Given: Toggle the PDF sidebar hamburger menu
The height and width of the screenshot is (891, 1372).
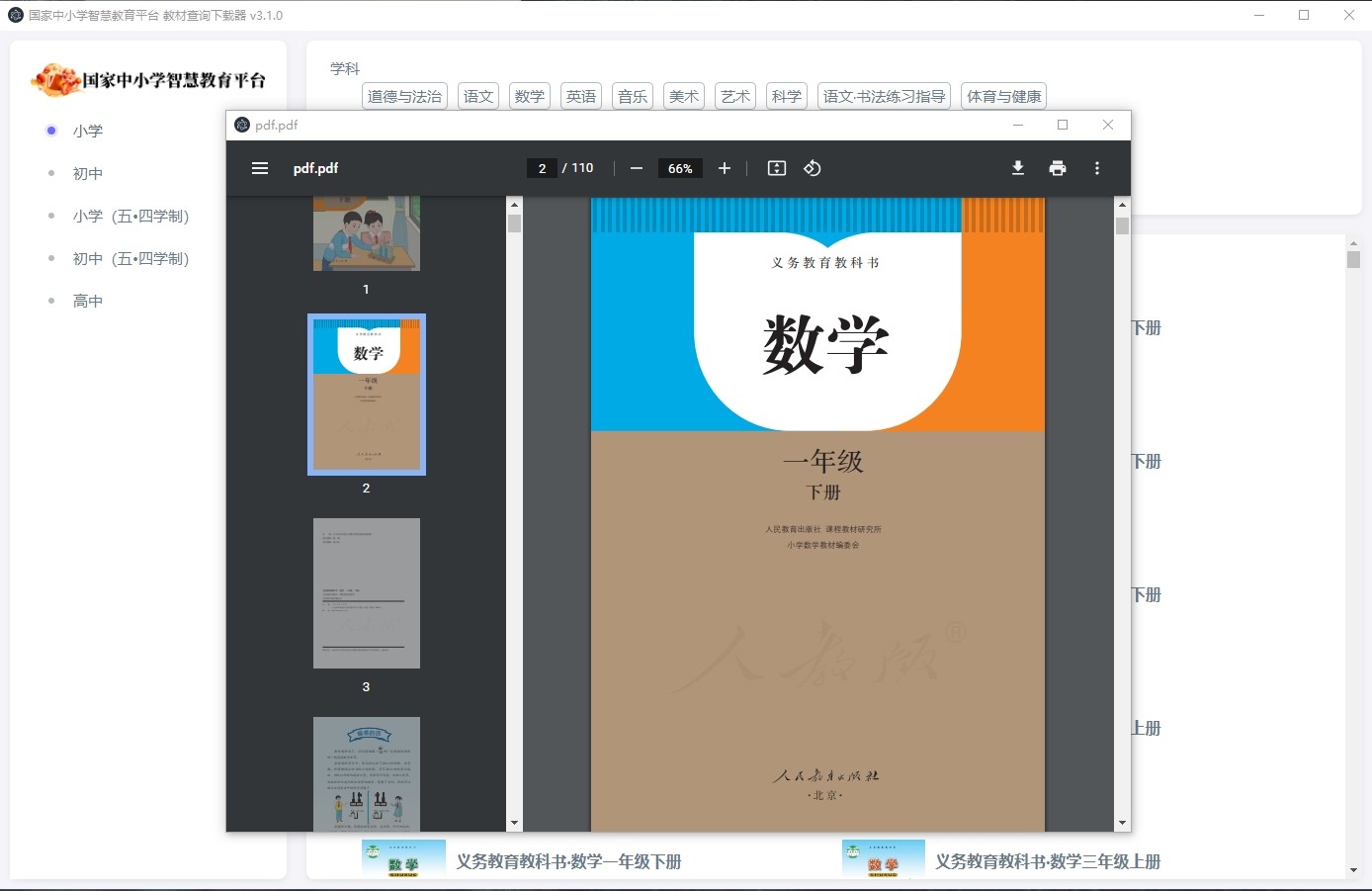Looking at the screenshot, I should (260, 168).
